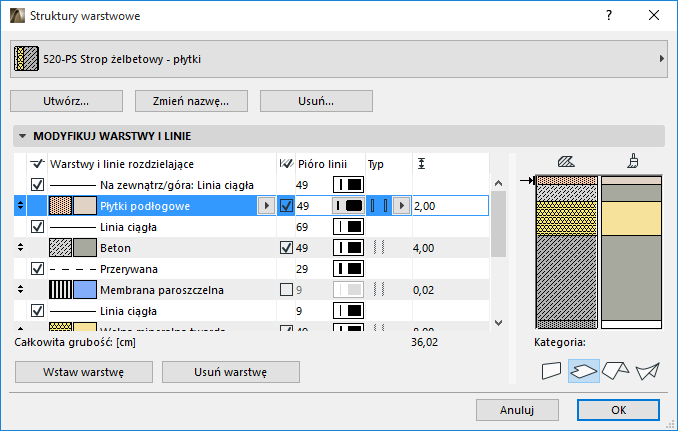Open the Typ dropdown for Płytki podłogowe

[401, 206]
